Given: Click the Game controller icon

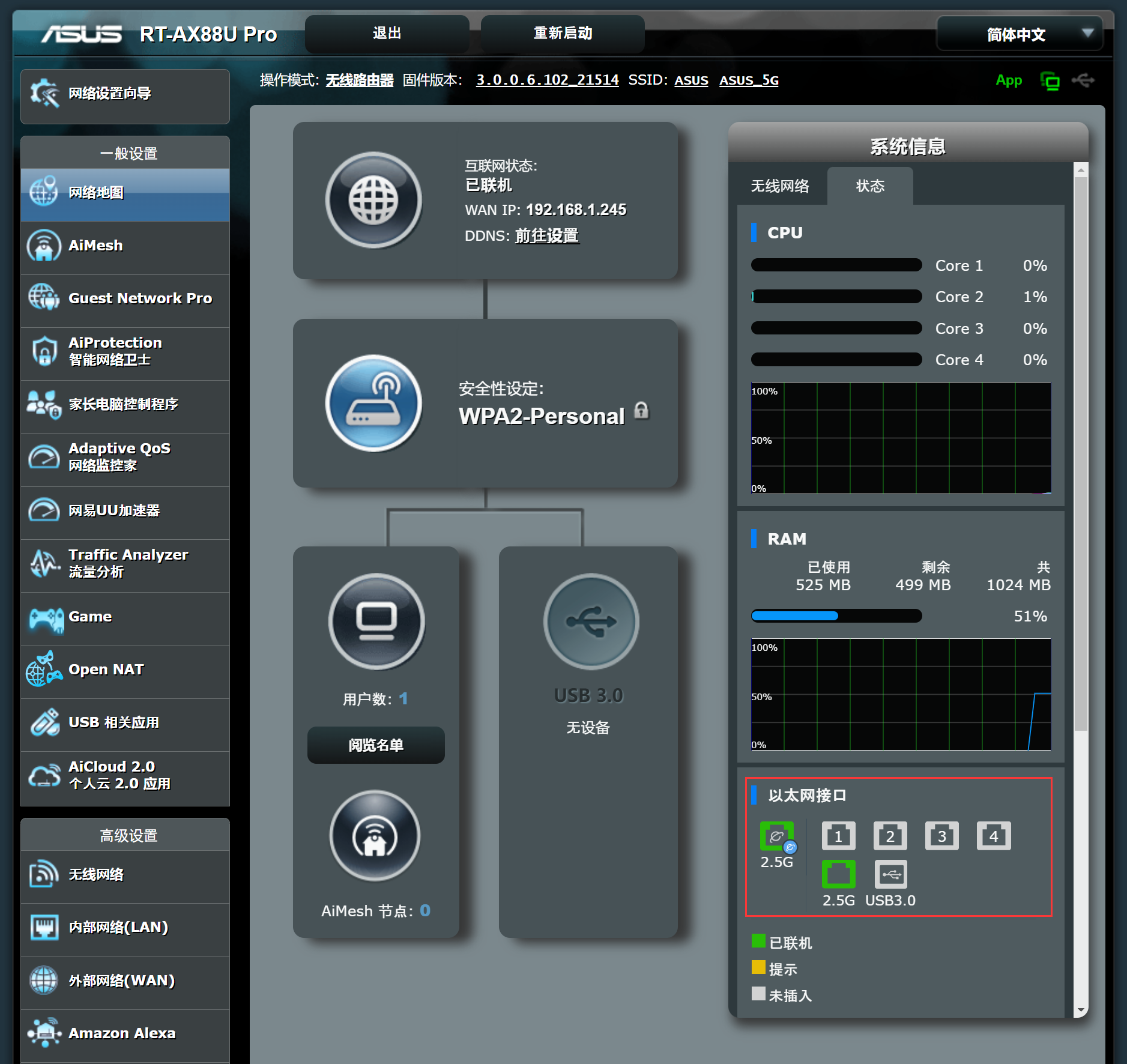Looking at the screenshot, I should click(x=46, y=619).
